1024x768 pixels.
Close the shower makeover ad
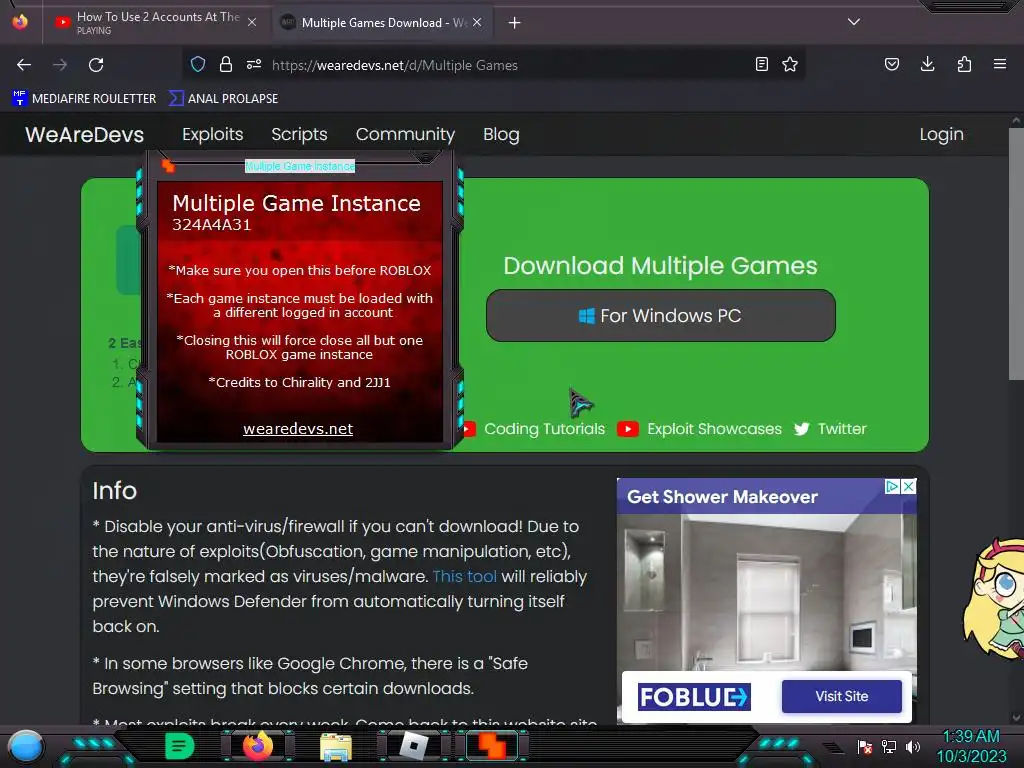pos(908,487)
